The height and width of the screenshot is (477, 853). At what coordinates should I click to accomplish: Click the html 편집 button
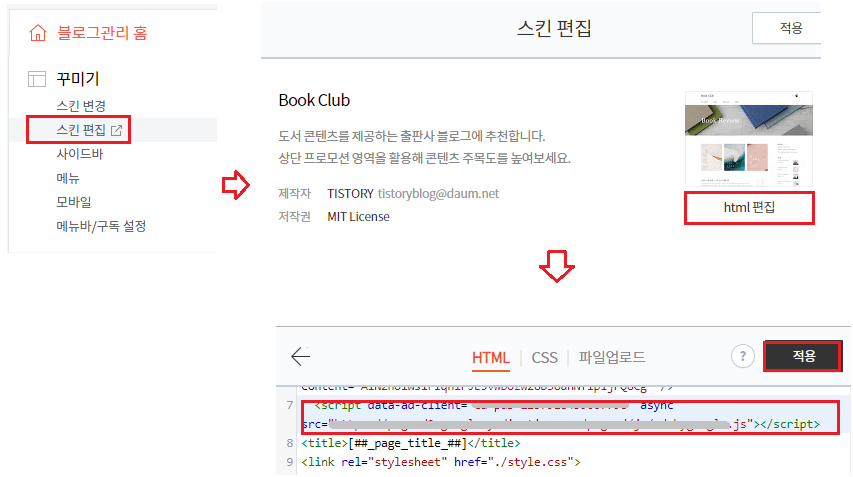point(749,207)
